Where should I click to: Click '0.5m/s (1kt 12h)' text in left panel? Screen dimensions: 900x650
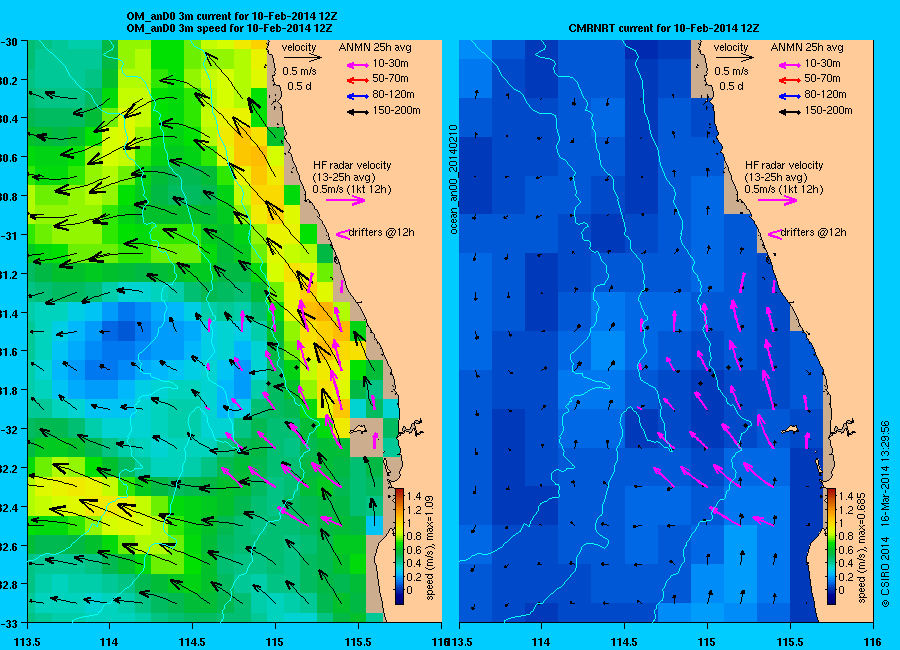click(352, 189)
